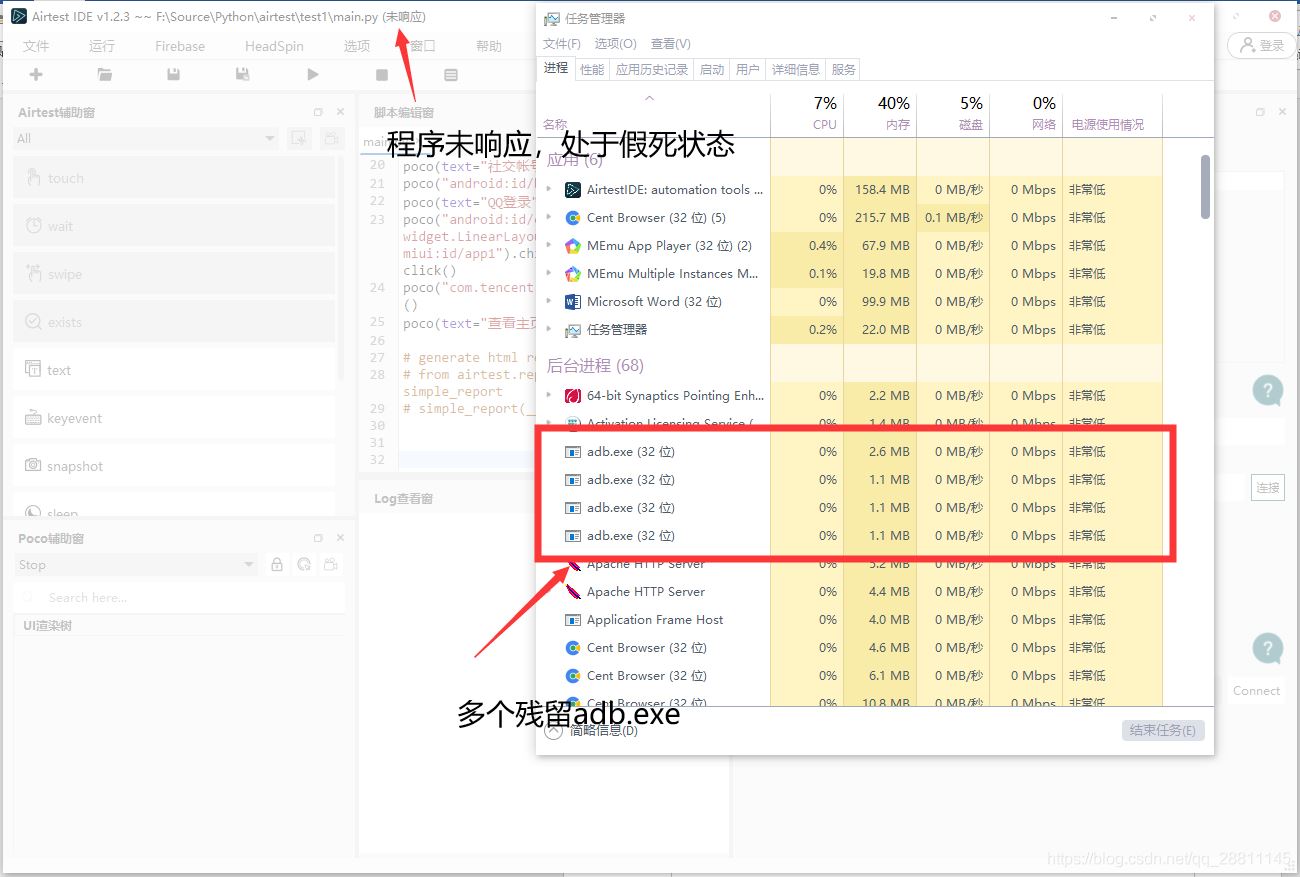Viewport: 1300px width, 877px height.
Task: Close the Airtest辅助窗 panel
Action: click(x=340, y=112)
